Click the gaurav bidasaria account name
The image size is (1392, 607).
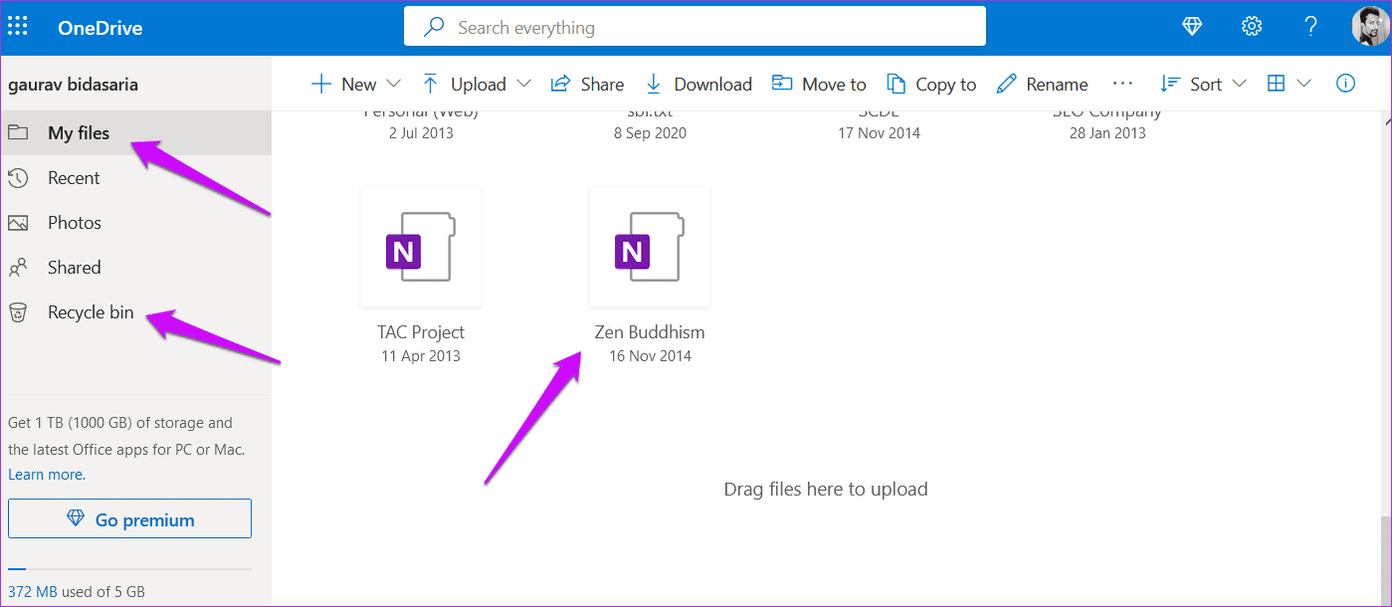pyautogui.click(x=73, y=85)
